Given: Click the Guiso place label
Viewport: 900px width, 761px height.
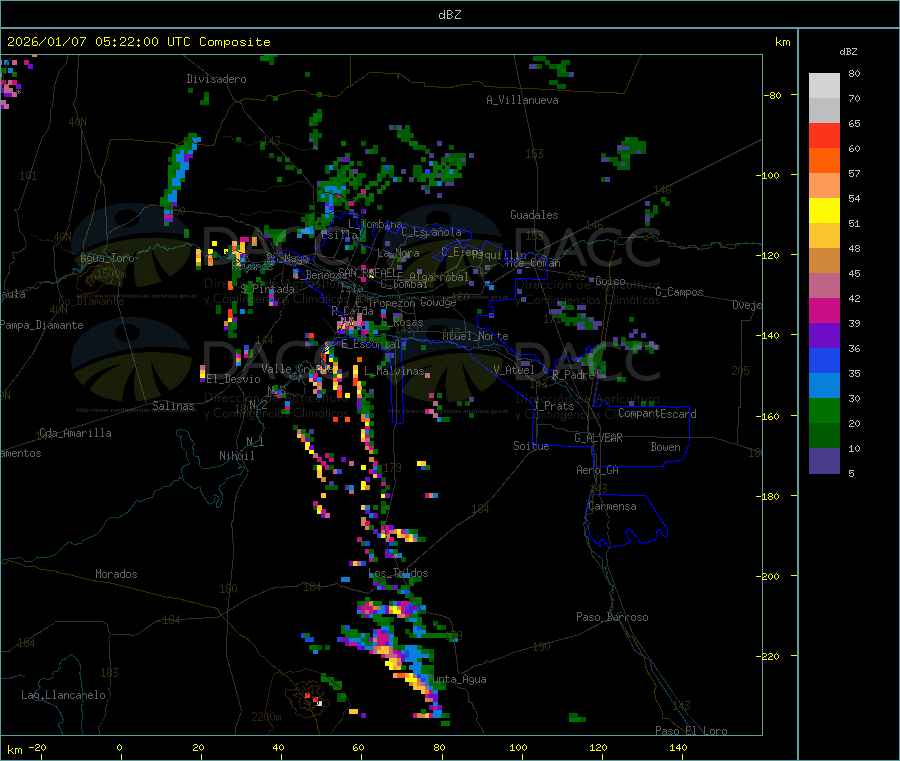Looking at the screenshot, I should pos(610,281).
